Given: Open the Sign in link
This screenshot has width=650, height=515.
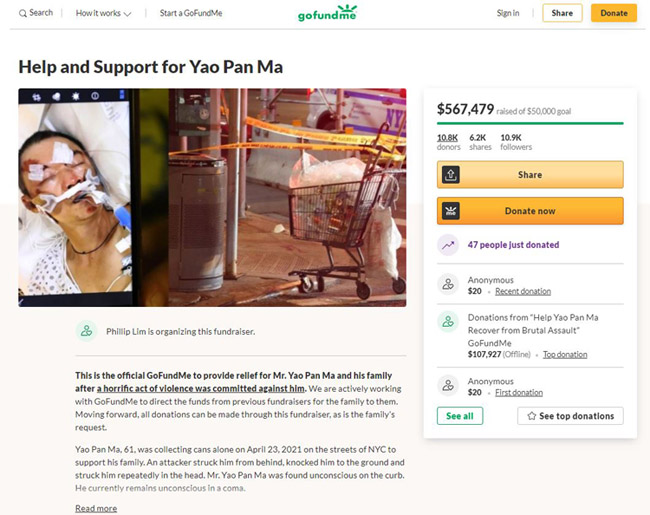Looking at the screenshot, I should click(x=508, y=13).
